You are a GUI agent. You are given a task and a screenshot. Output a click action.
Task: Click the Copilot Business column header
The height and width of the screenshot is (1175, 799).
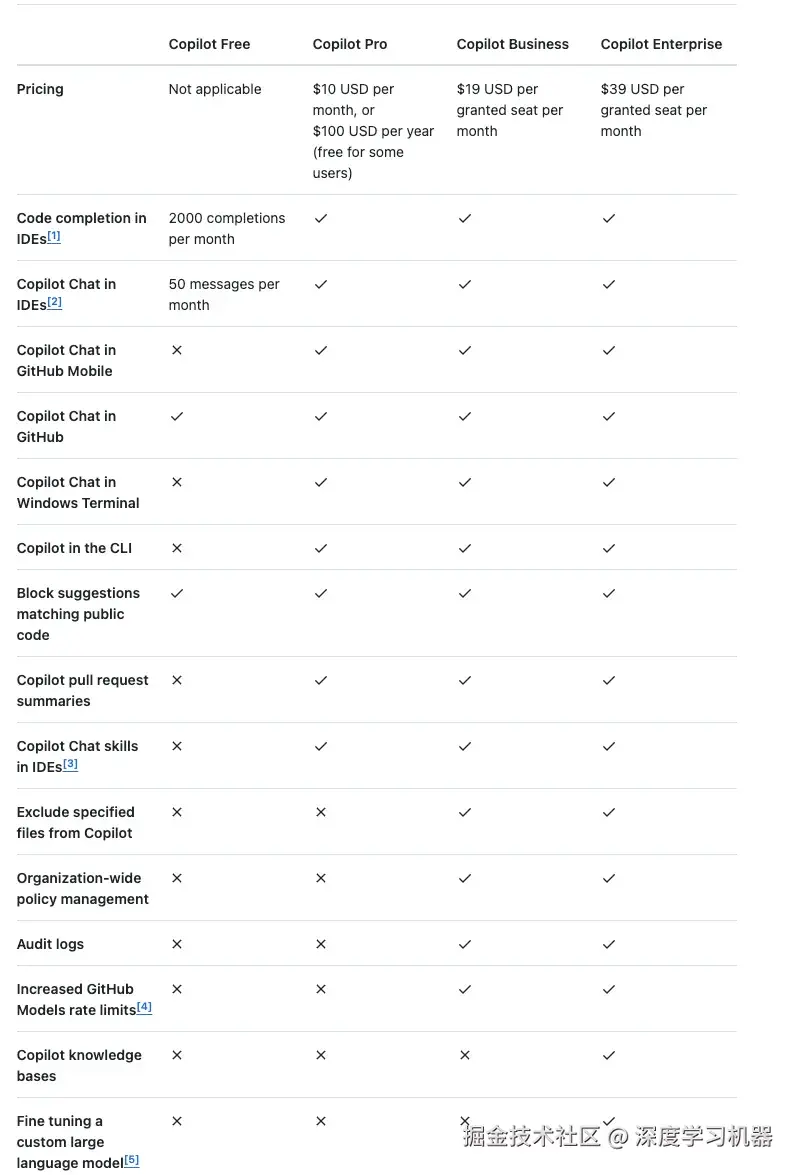pyautogui.click(x=512, y=44)
